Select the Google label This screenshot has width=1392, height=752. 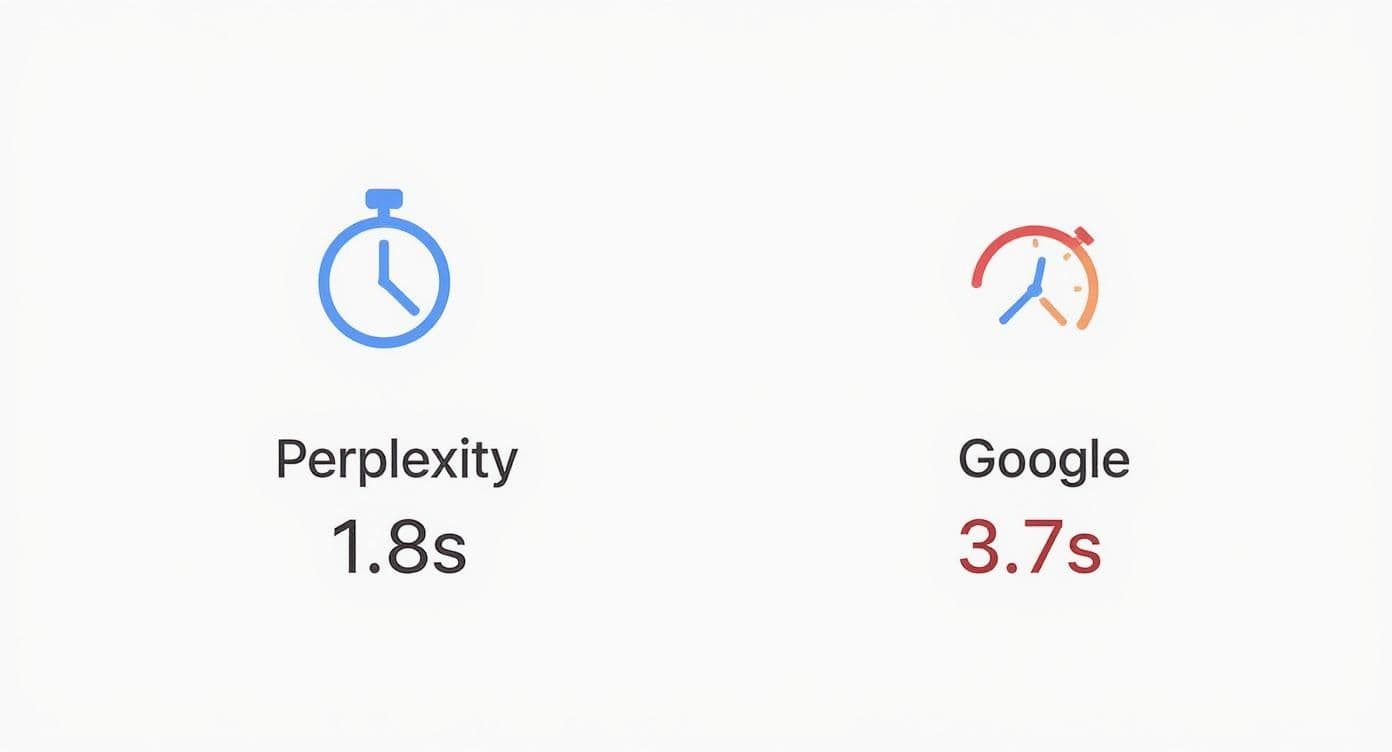coord(1044,460)
